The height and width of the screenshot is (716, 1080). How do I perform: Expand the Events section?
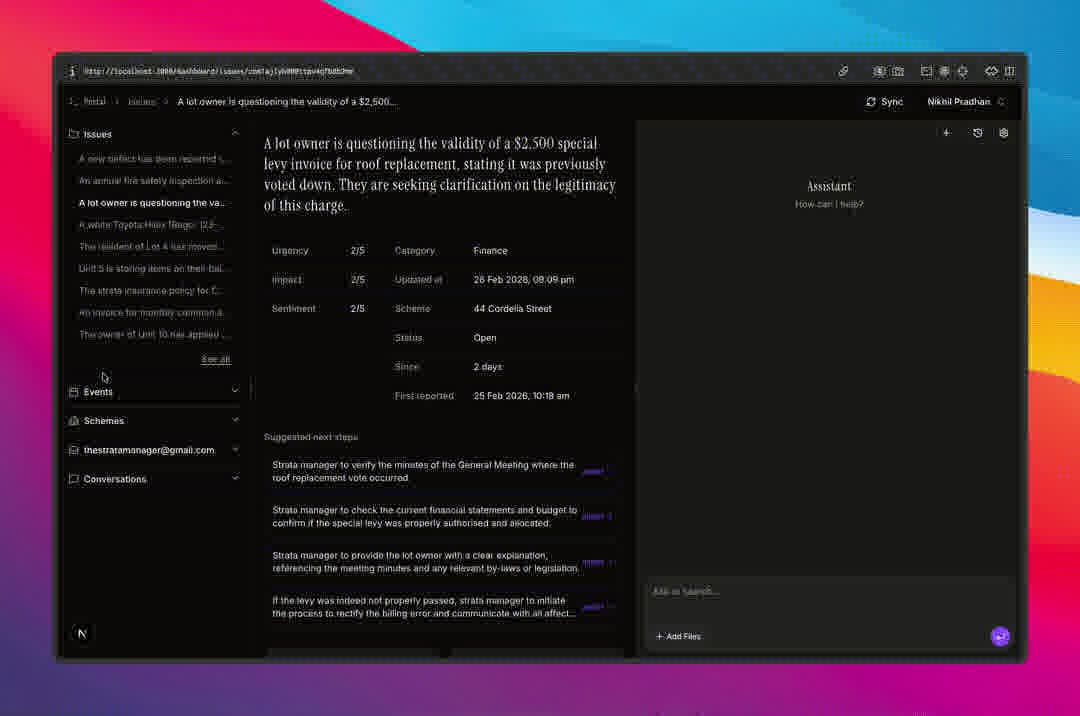click(235, 392)
